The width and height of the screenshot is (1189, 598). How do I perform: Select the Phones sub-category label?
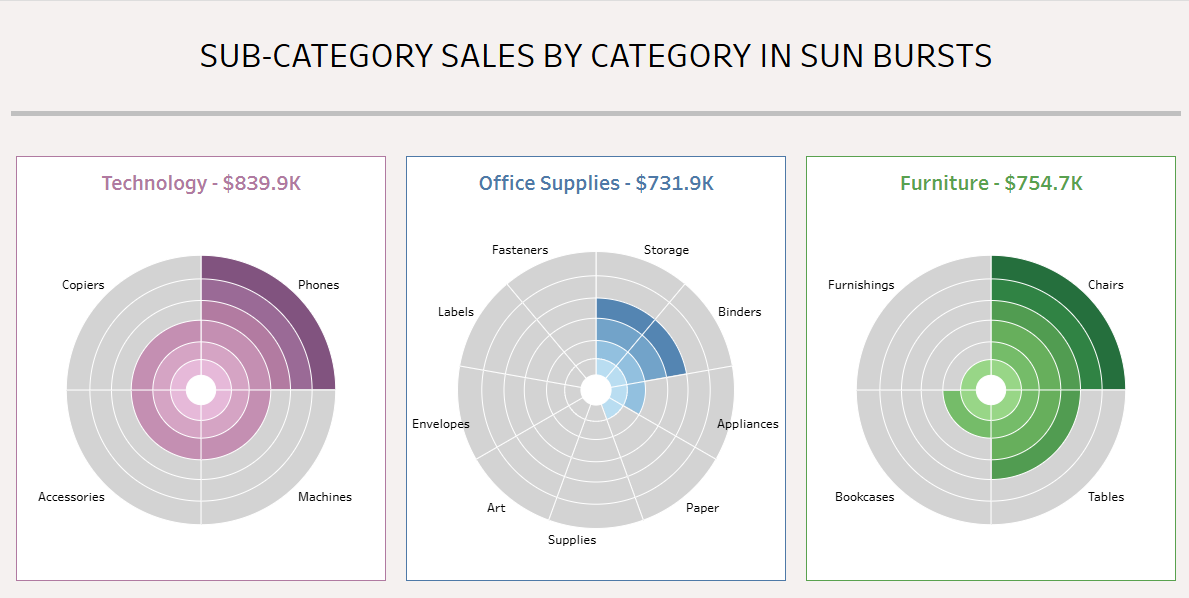click(318, 285)
